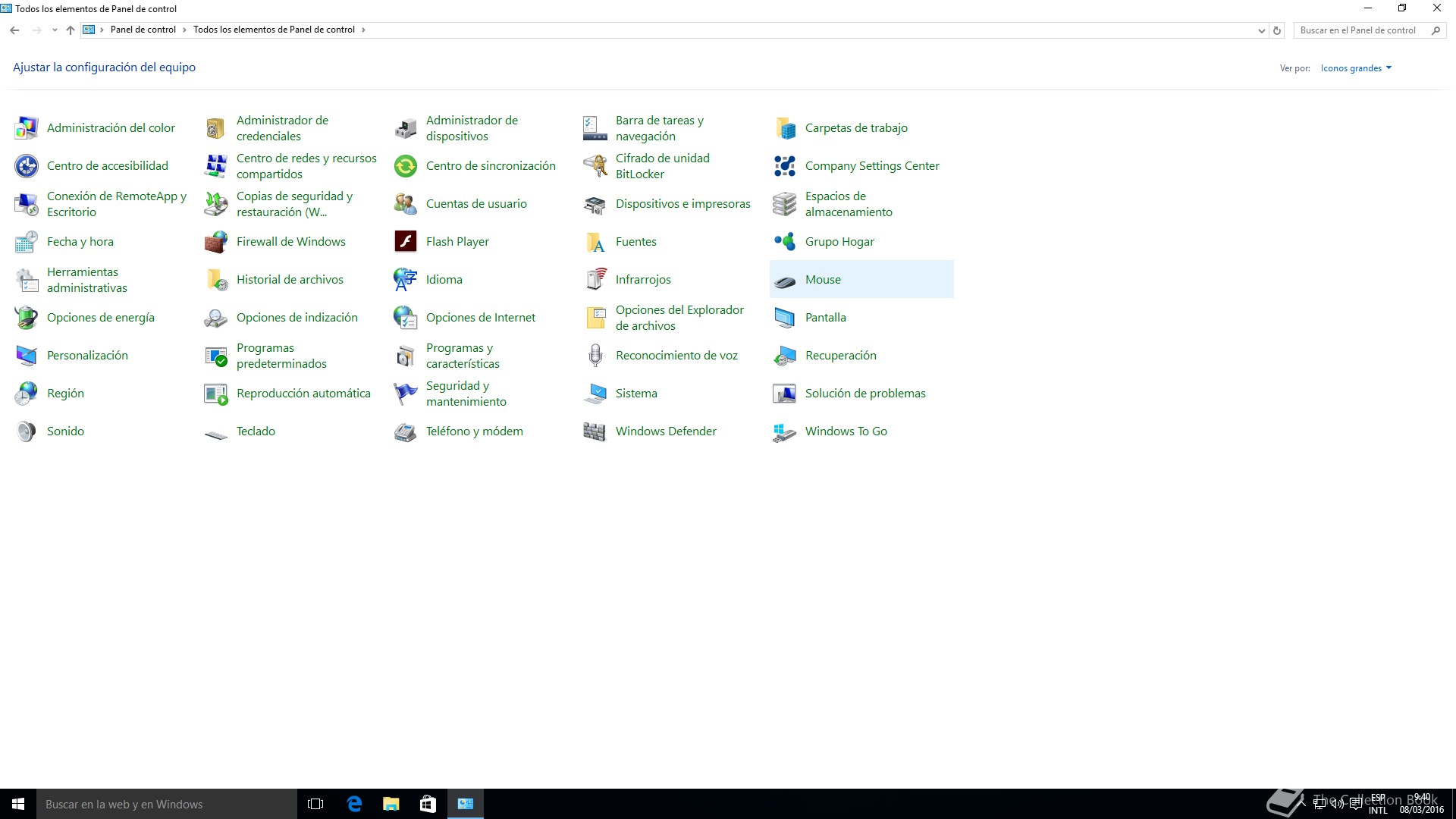Open the 'Programas y características' link

pyautogui.click(x=463, y=356)
